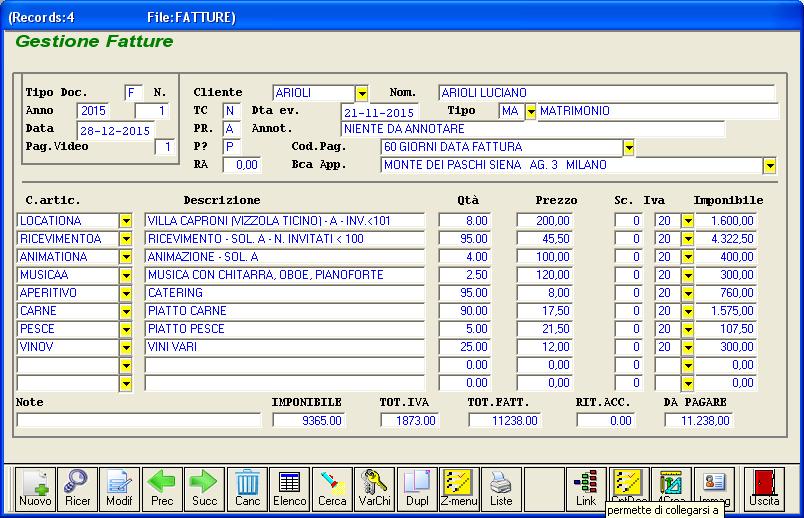Image resolution: width=804 pixels, height=518 pixels.
Task: Open Iva dropdown on 107,50 row
Action: coord(688,329)
